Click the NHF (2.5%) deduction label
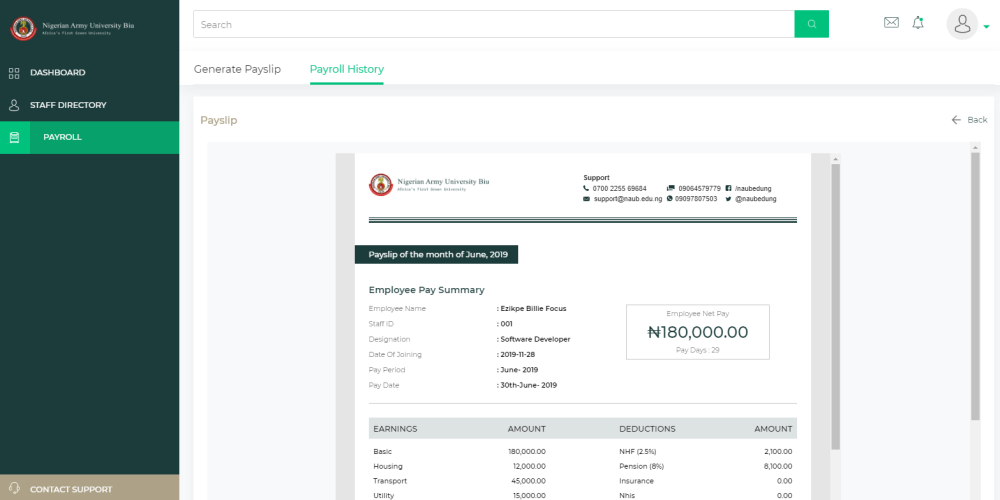Viewport: 1000px width, 500px height. (638, 452)
